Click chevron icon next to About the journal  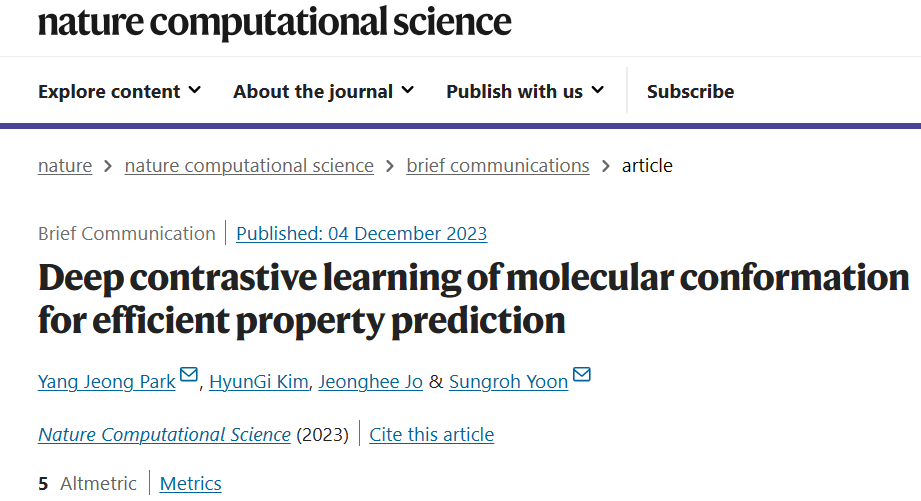[408, 90]
